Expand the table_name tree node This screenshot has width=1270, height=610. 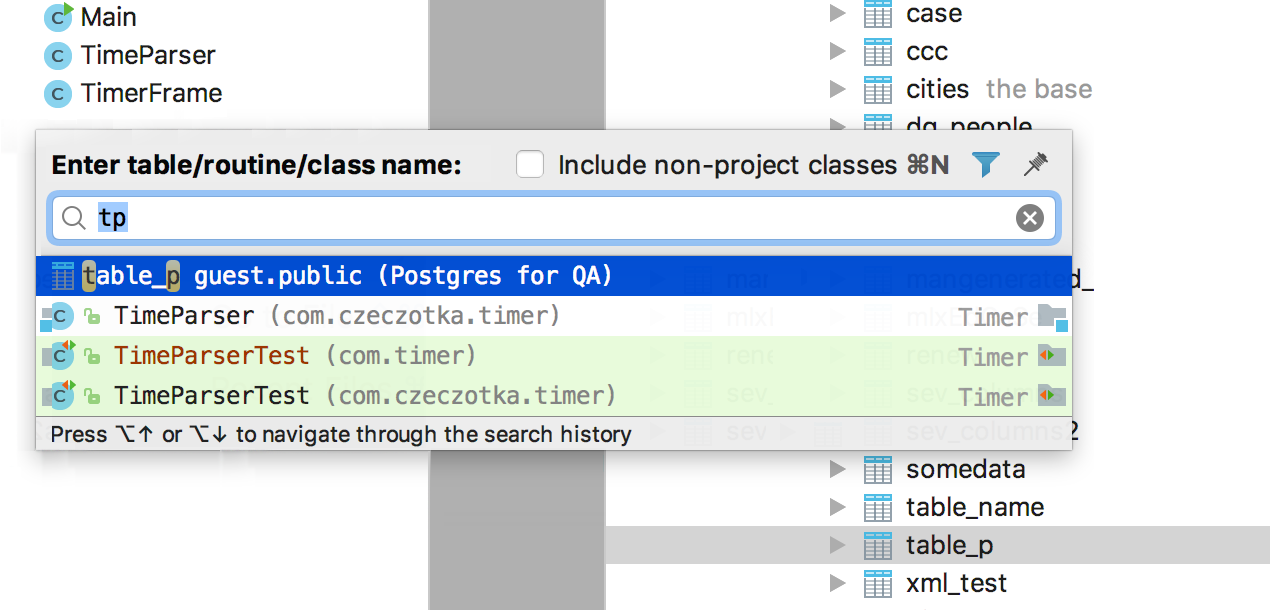pyautogui.click(x=838, y=507)
